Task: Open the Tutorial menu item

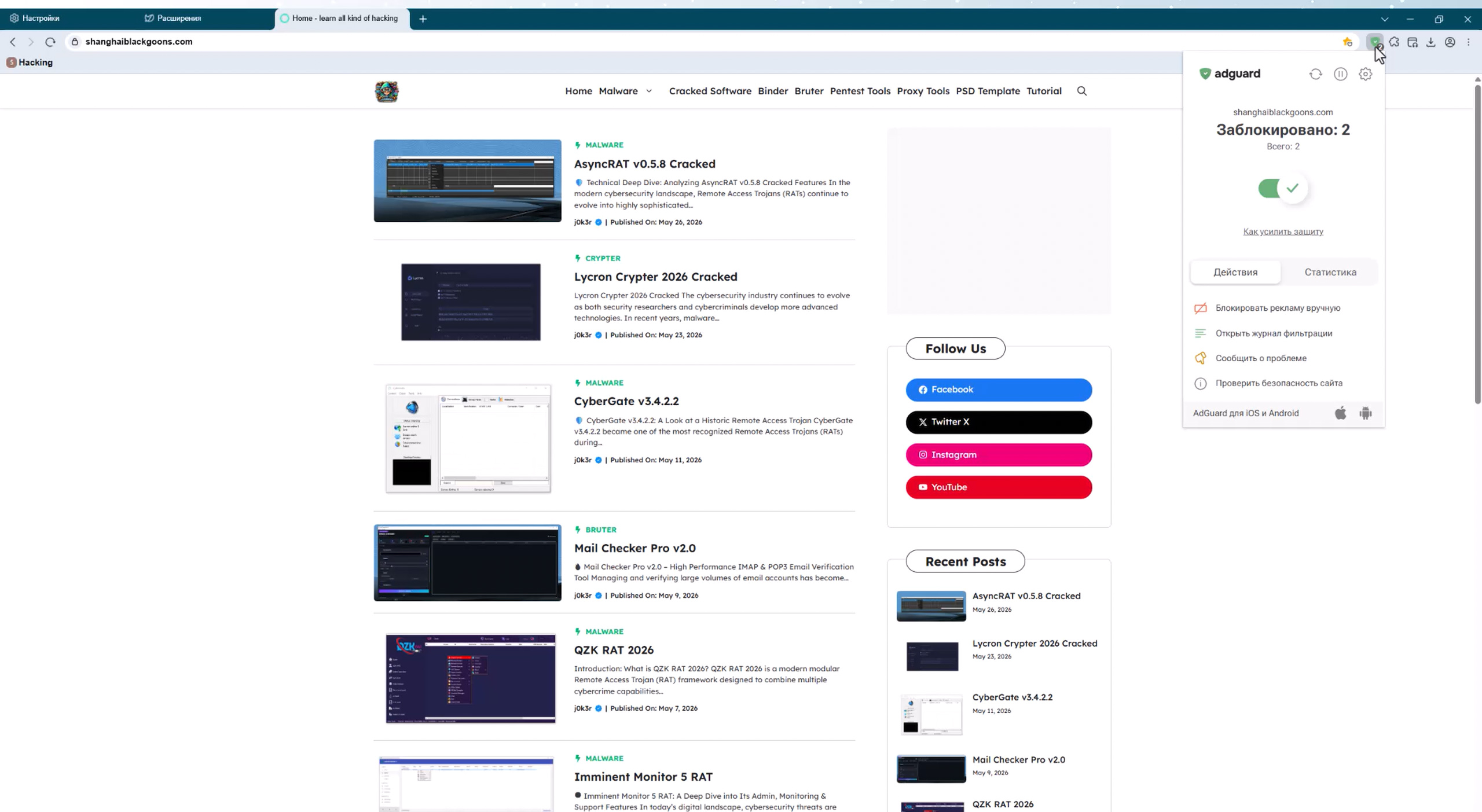Action: point(1044,91)
